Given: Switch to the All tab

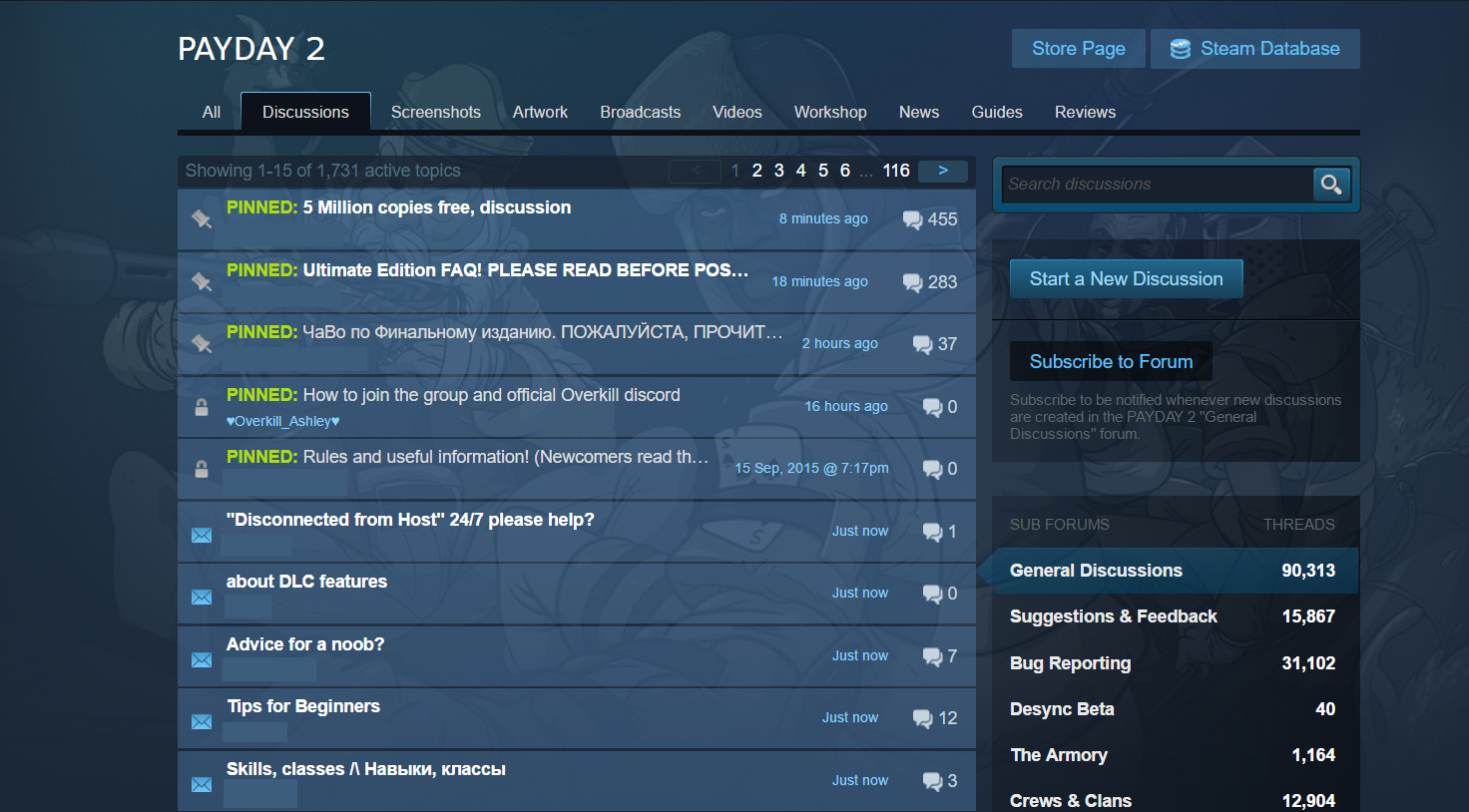Looking at the screenshot, I should [212, 112].
